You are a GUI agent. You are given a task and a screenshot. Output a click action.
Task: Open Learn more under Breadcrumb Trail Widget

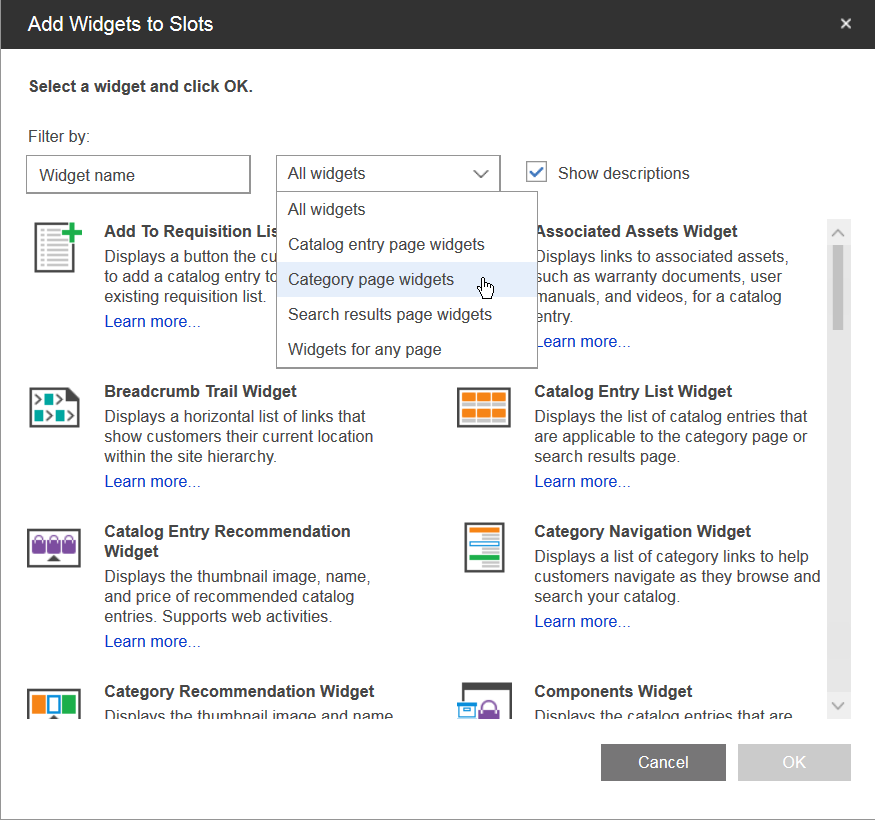coord(152,482)
